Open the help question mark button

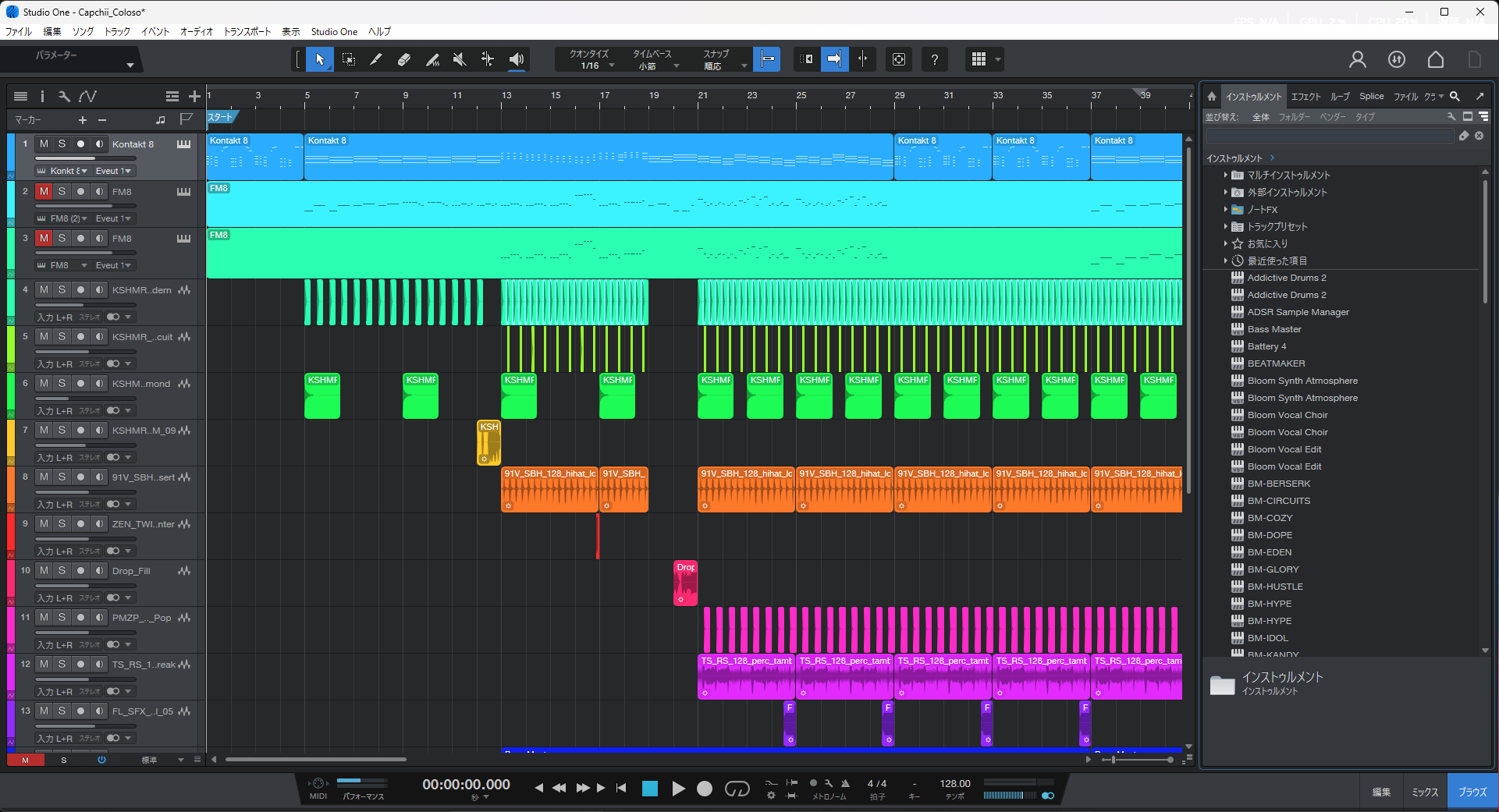point(934,59)
